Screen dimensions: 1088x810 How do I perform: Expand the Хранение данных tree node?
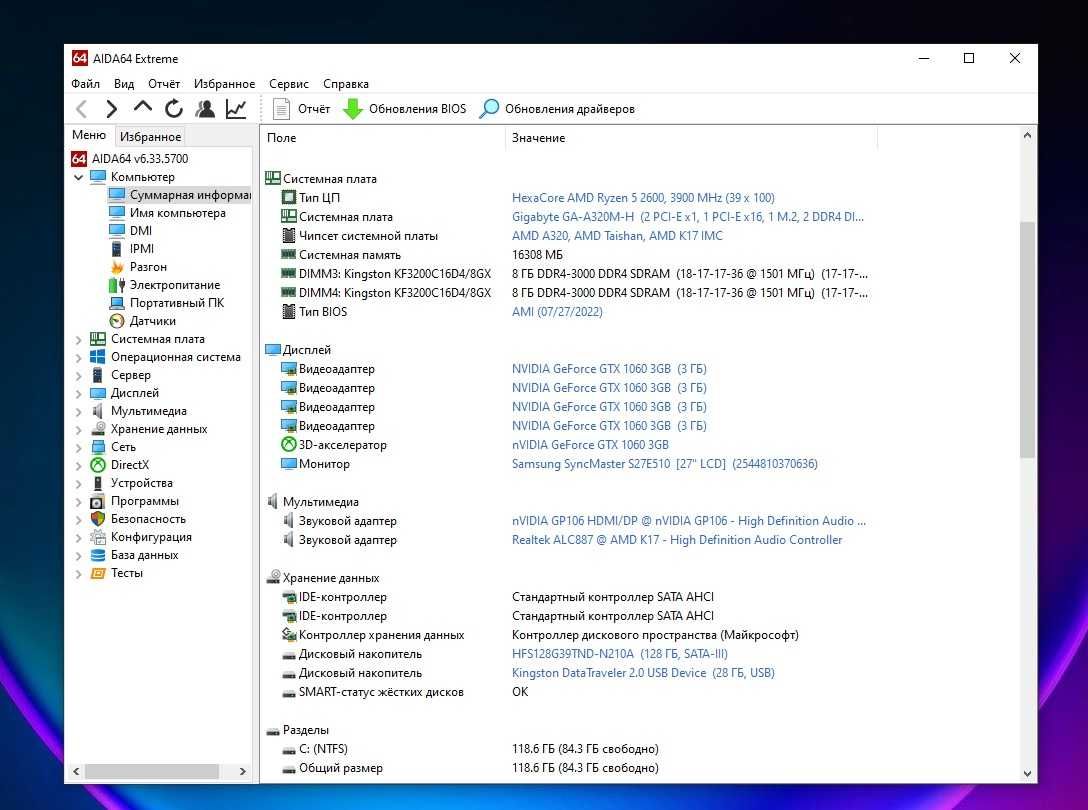[78, 430]
